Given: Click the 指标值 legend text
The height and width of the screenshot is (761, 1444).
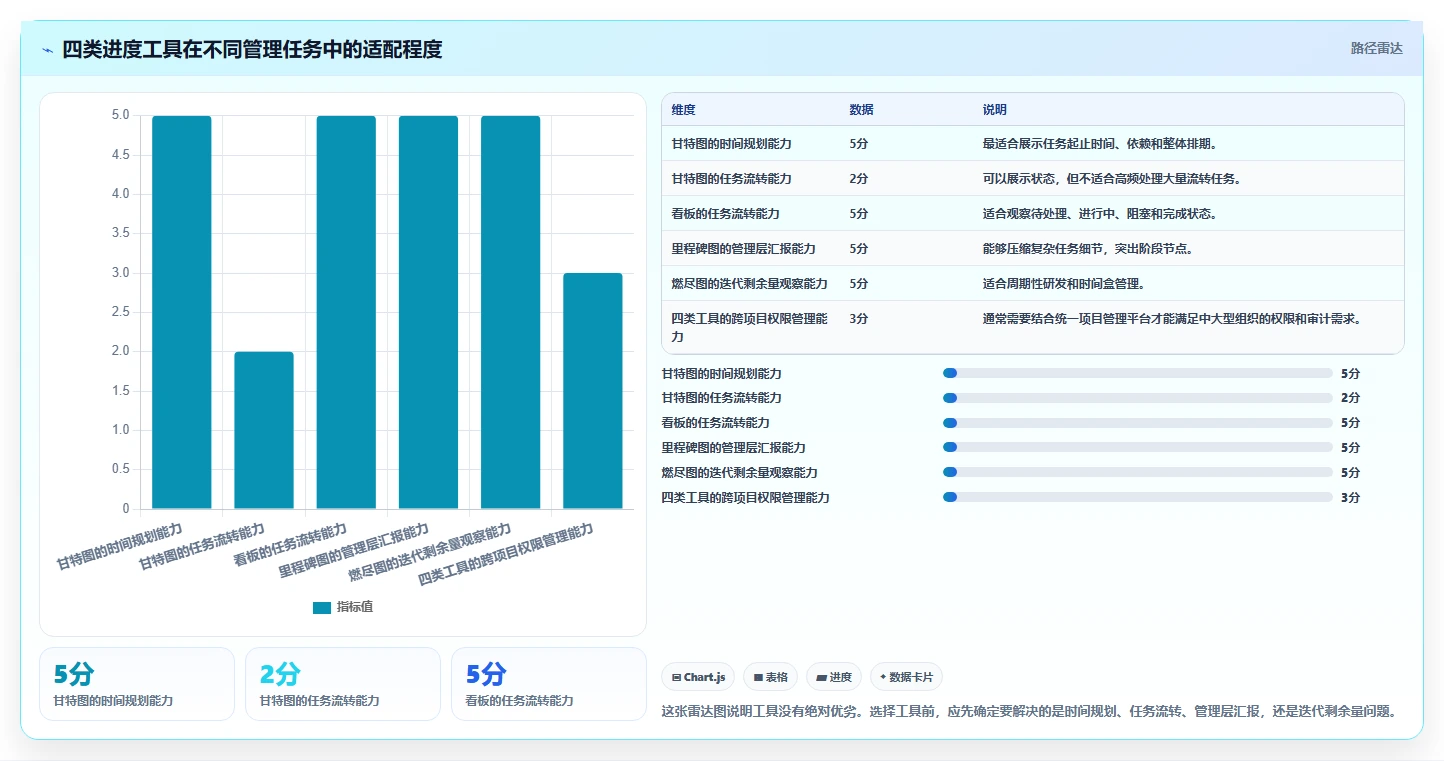Looking at the screenshot, I should click(355, 608).
